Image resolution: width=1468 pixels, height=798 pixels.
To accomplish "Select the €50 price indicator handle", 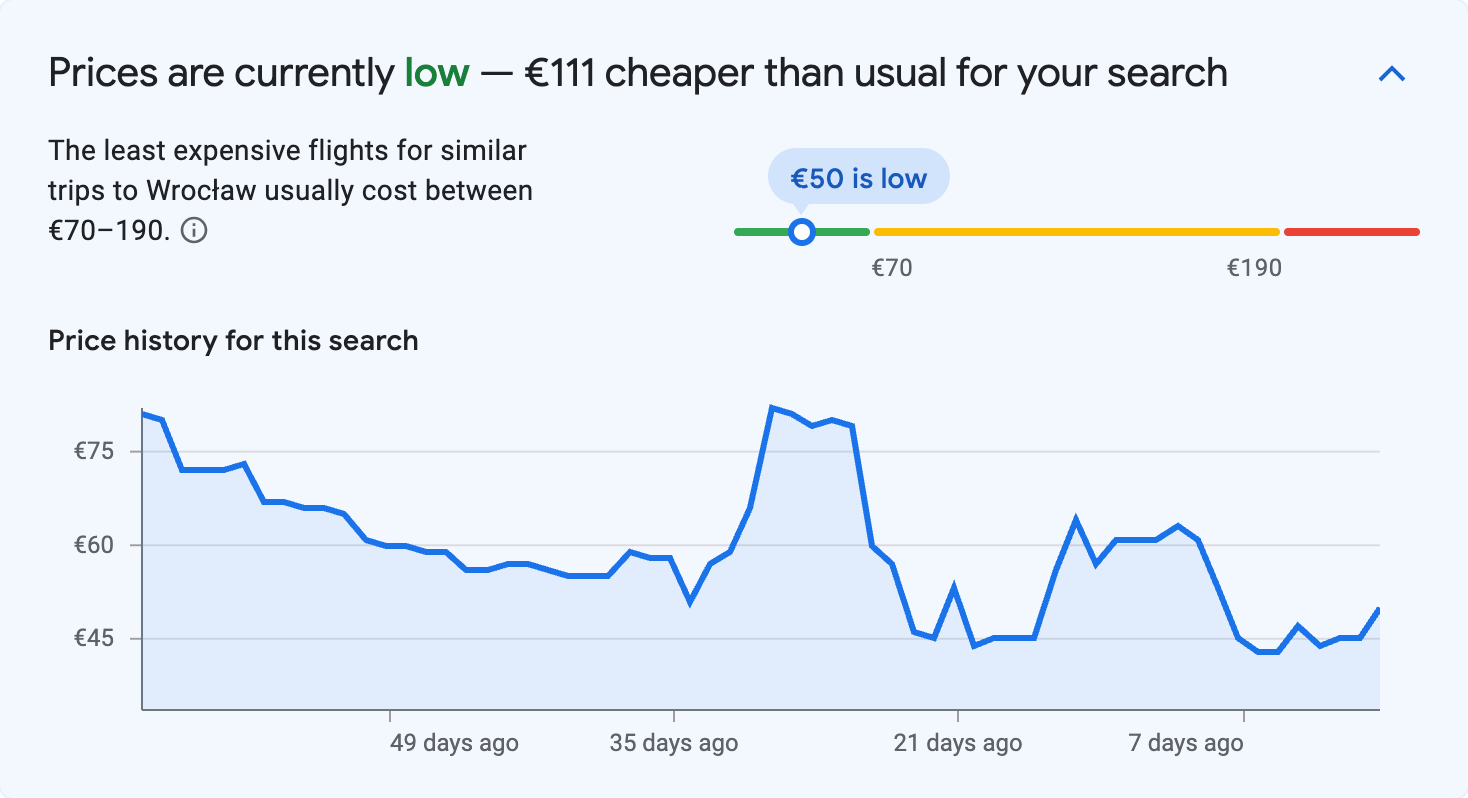I will coord(802,231).
